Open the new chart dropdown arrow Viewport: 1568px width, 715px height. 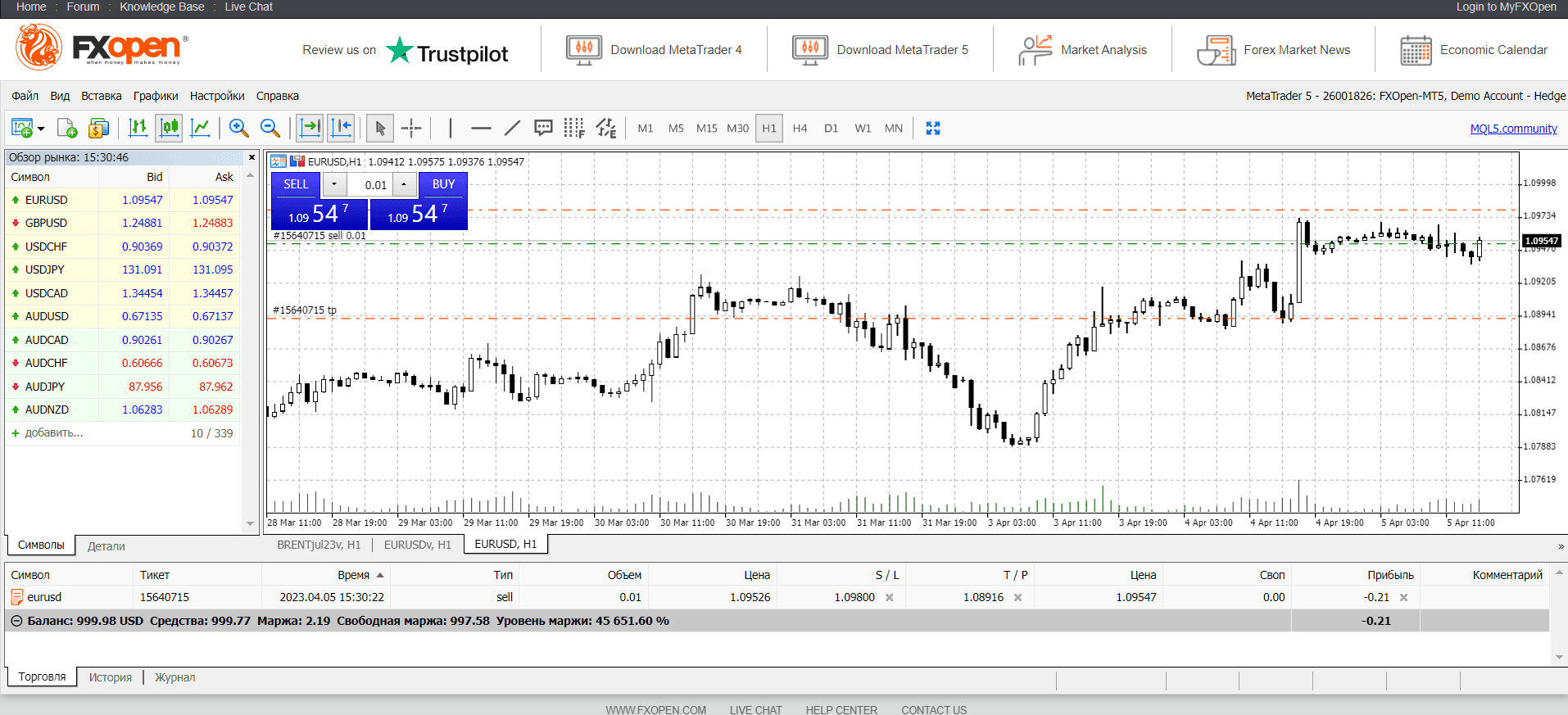click(x=41, y=129)
